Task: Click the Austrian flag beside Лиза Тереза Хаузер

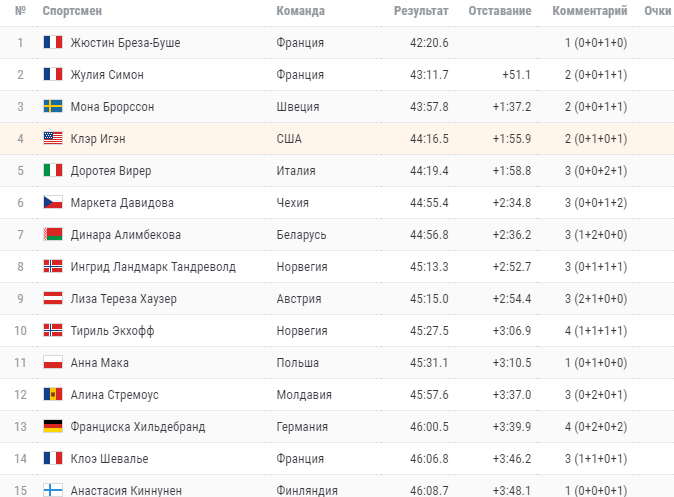Action: [53, 299]
